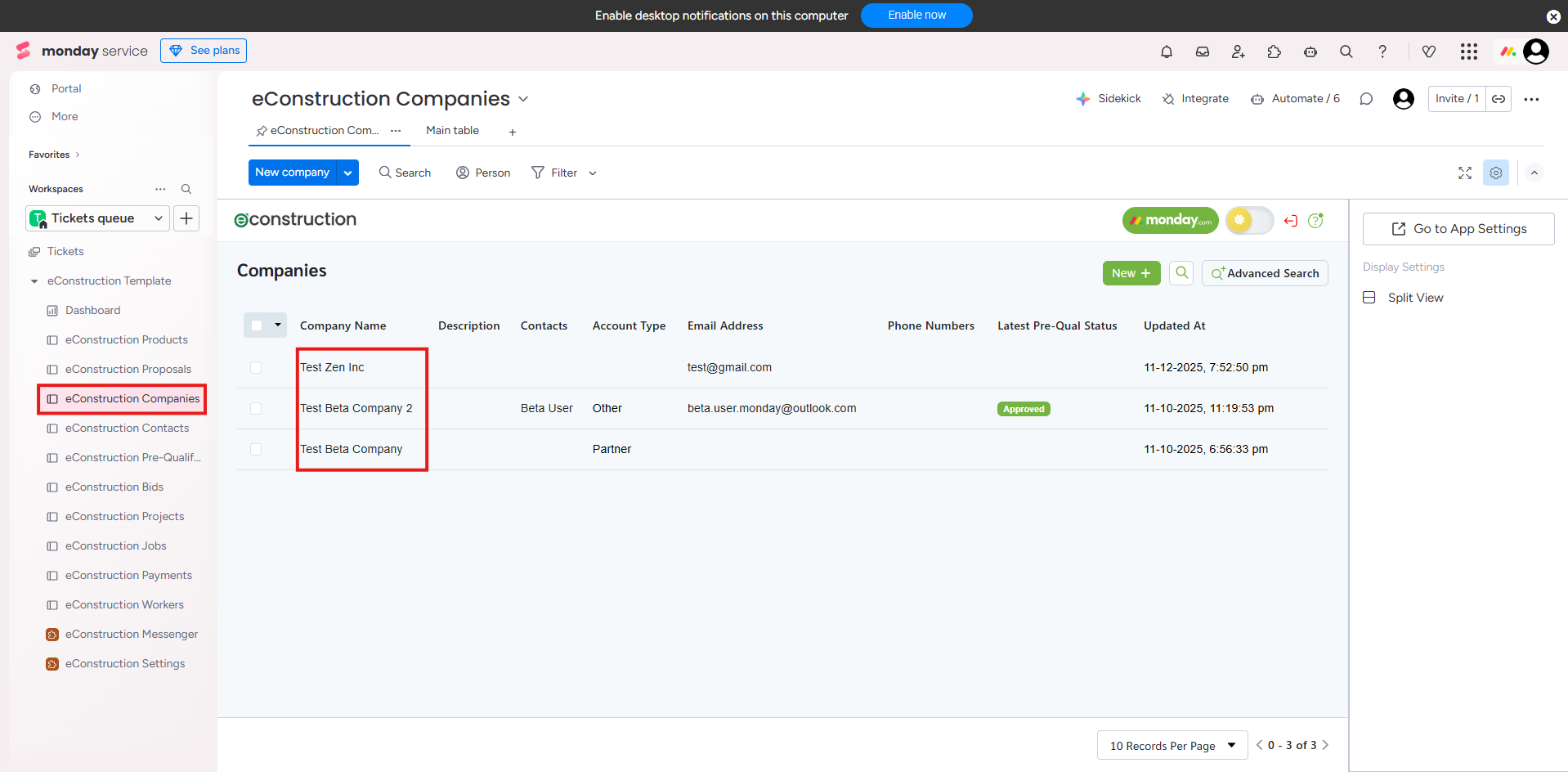Open the notifications bell icon
The height and width of the screenshot is (772, 1568).
click(x=1167, y=52)
